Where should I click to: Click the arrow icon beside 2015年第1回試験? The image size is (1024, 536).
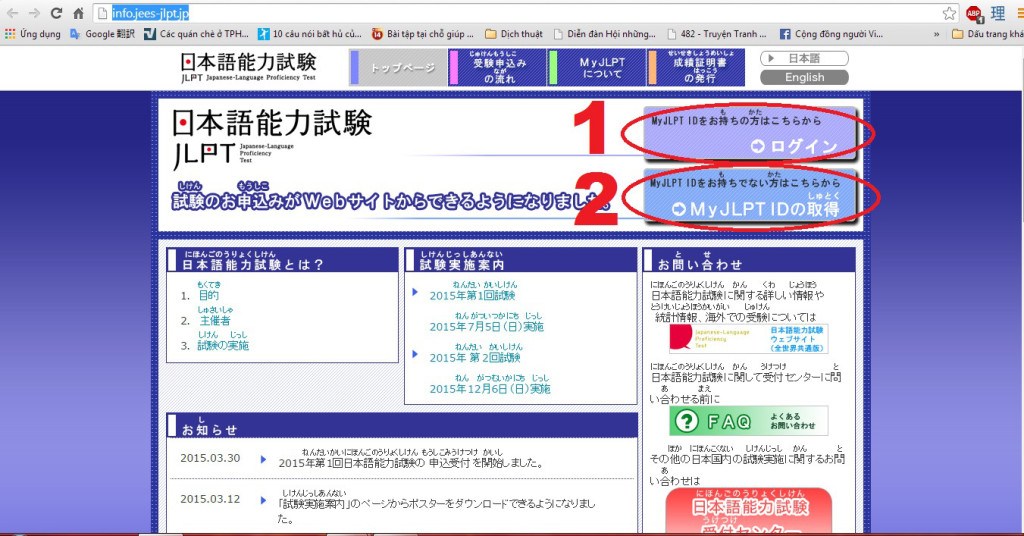(415, 292)
